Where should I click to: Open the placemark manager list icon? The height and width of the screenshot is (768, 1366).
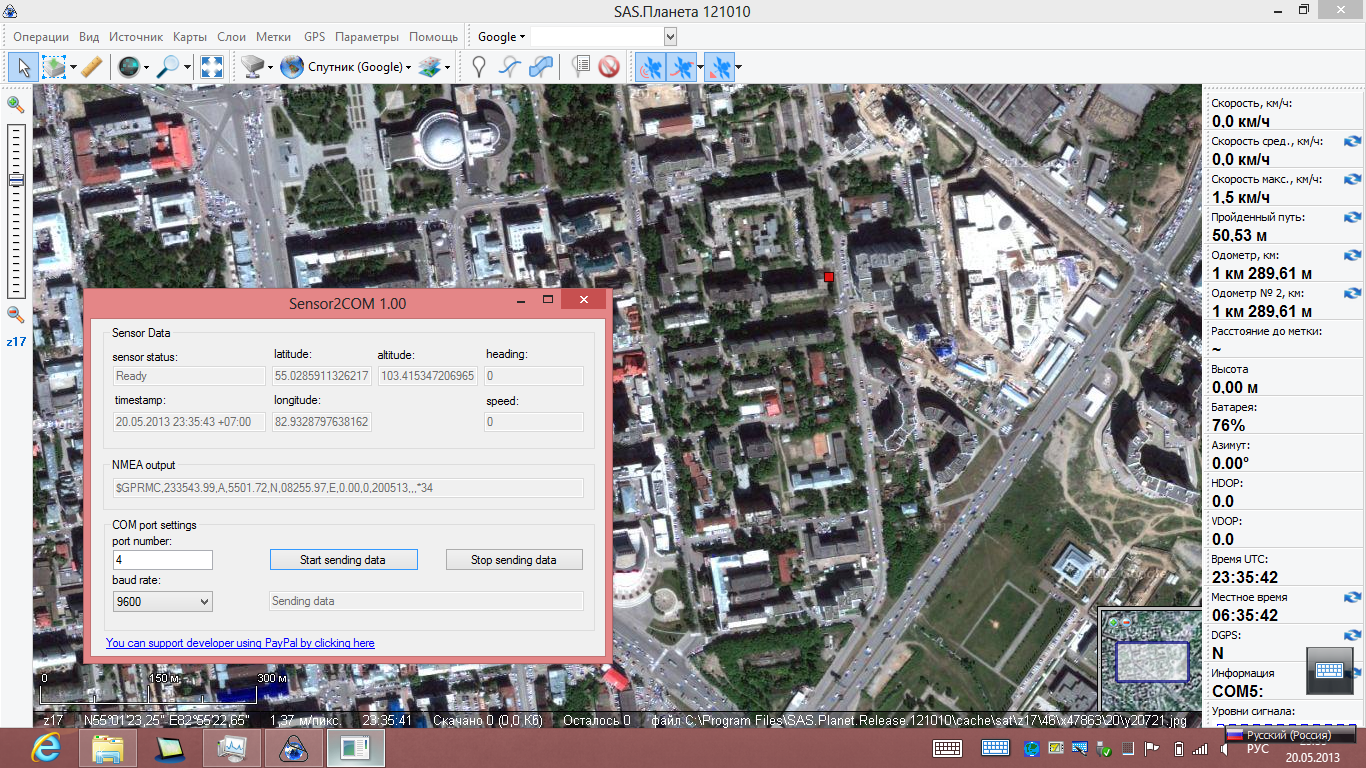[580, 67]
